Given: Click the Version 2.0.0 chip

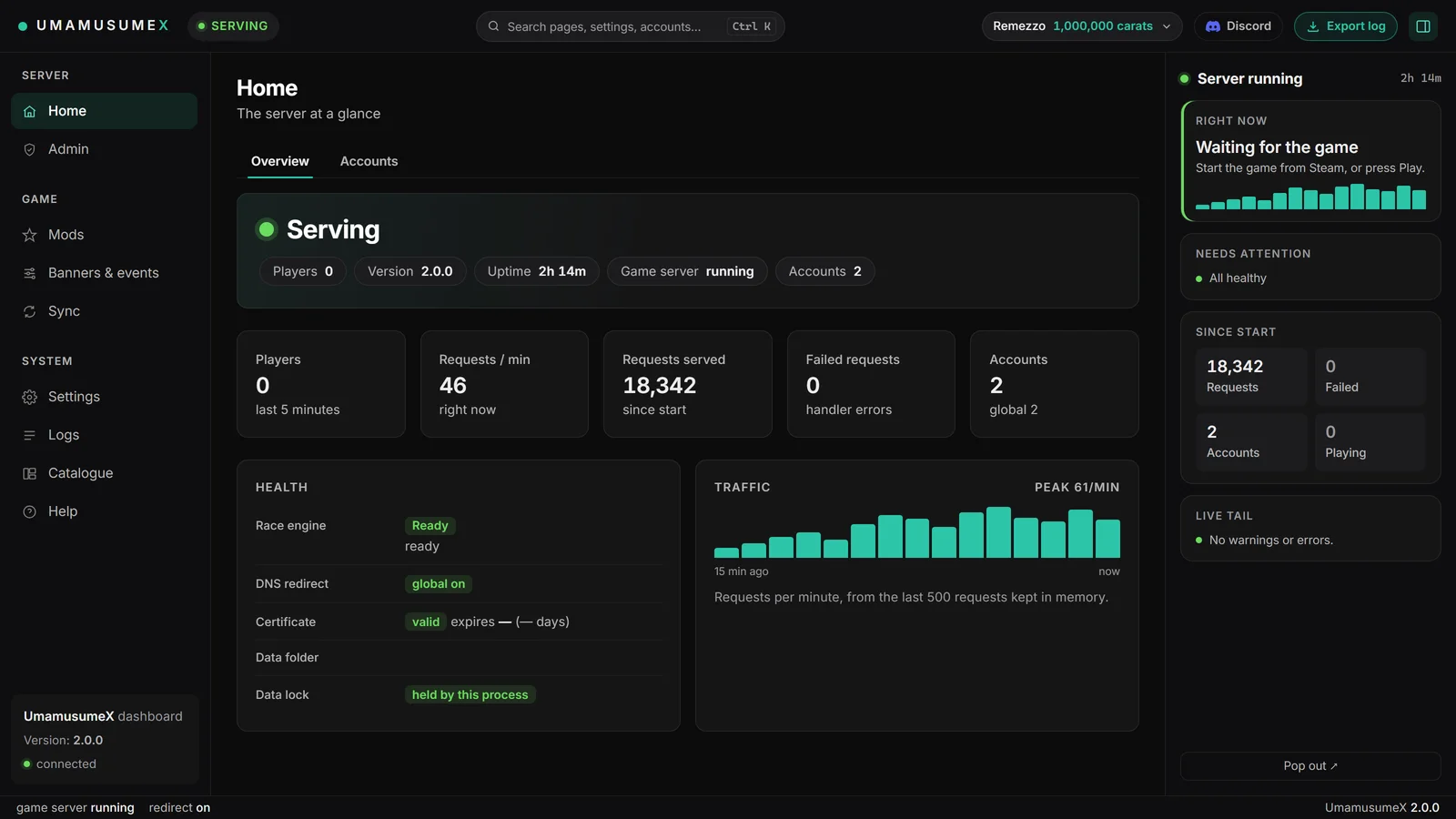Looking at the screenshot, I should [410, 271].
